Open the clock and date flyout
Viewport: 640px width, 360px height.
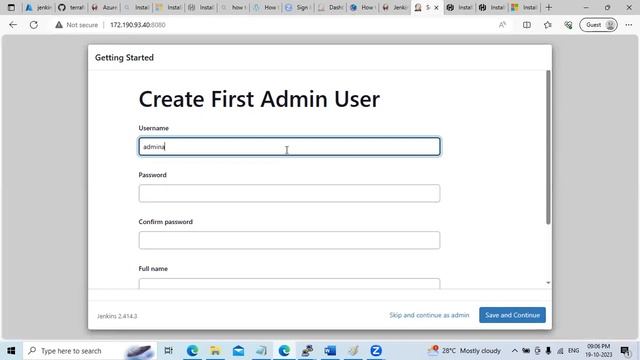598,351
